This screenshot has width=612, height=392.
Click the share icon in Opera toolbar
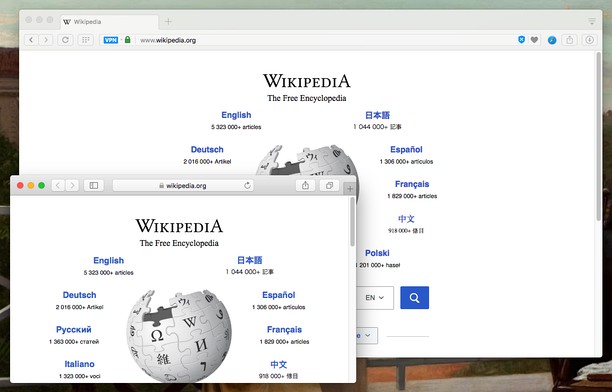(569, 40)
